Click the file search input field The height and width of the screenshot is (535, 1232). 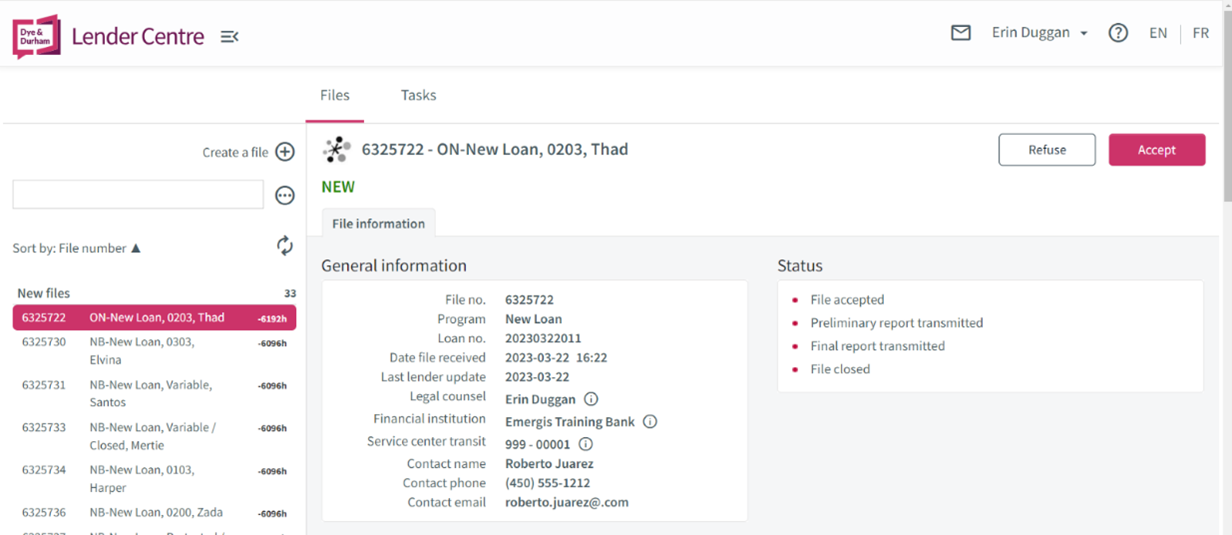[138, 195]
